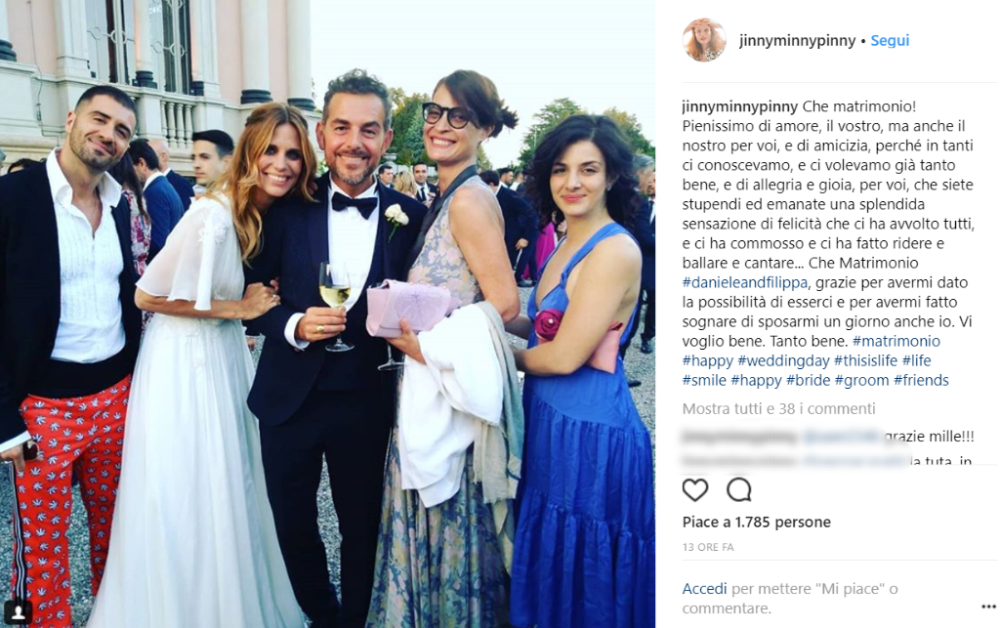Screen dimensions: 1000x628
Task: Open caption author jinnyminnypinny link
Action: tap(740, 106)
